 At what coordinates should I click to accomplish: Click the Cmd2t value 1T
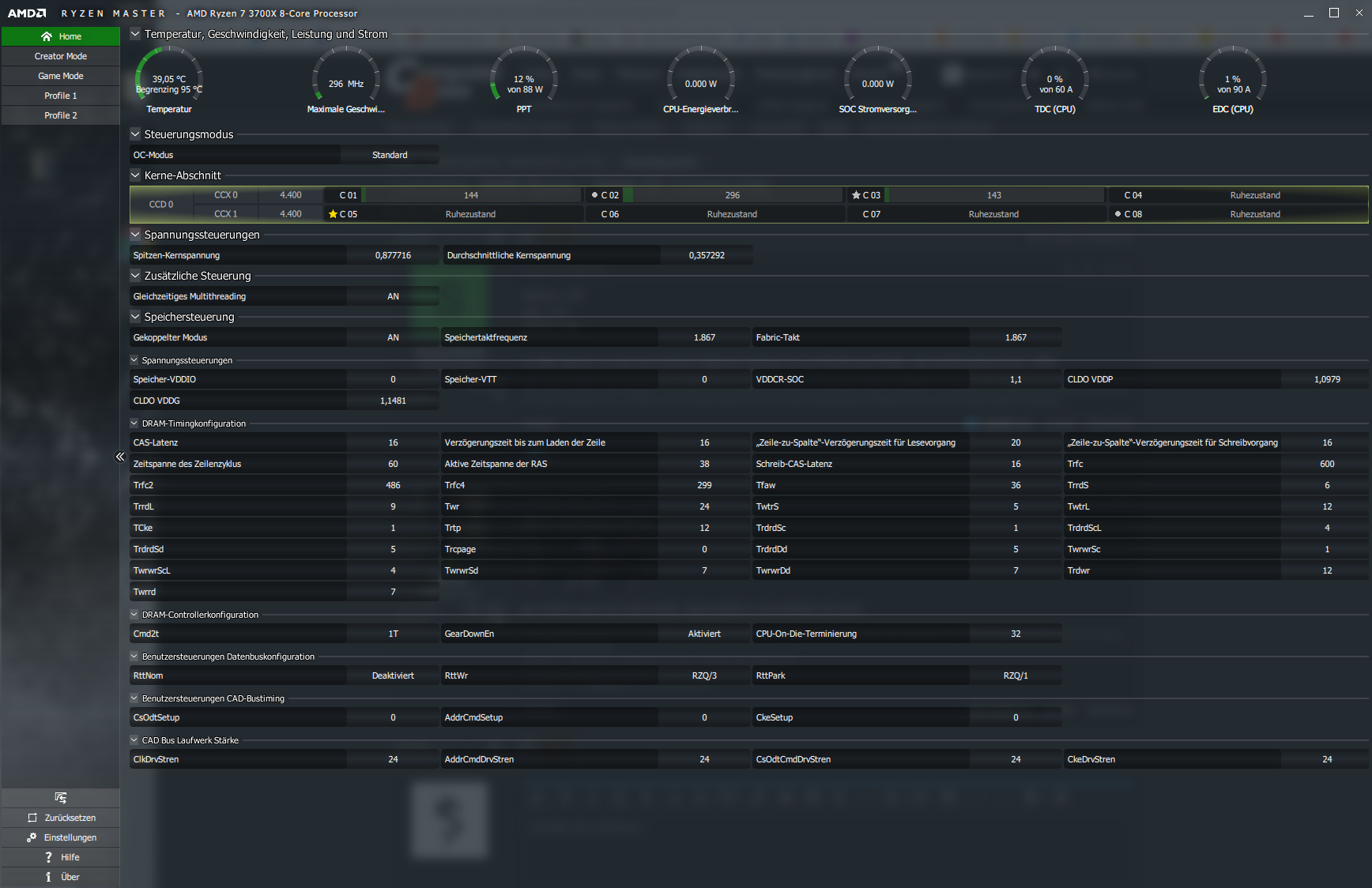tap(393, 634)
